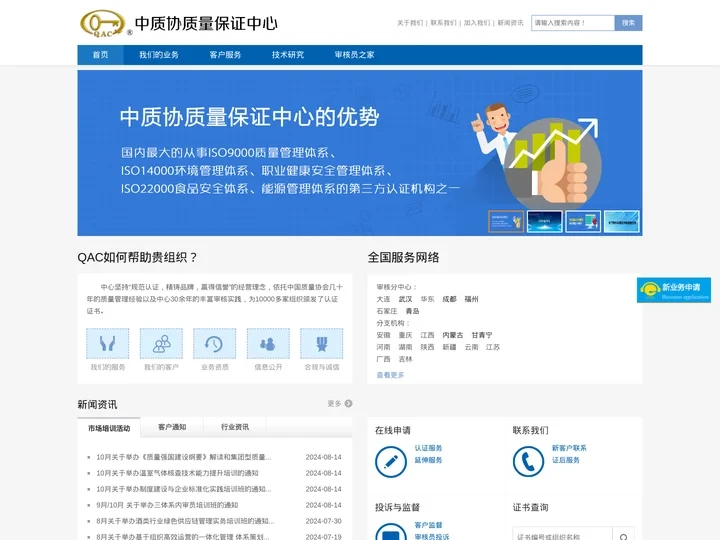Switch to 市场培训活动 tab
The height and width of the screenshot is (540, 720).
point(109,428)
